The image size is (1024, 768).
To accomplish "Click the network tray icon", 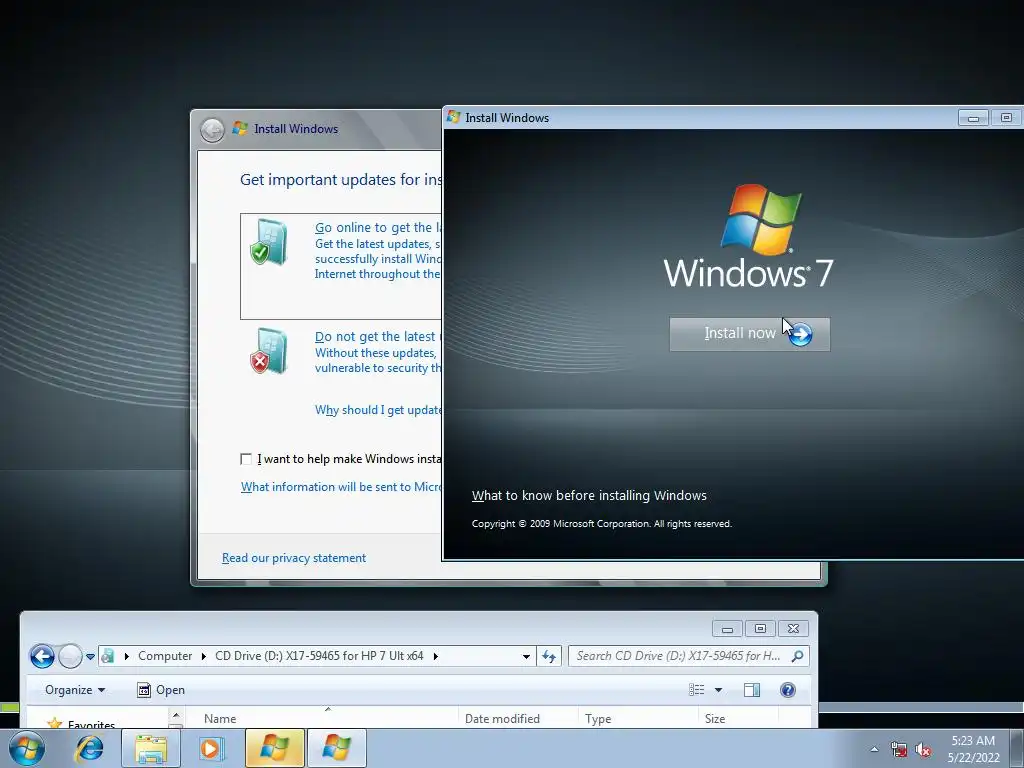I will pyautogui.click(x=899, y=750).
